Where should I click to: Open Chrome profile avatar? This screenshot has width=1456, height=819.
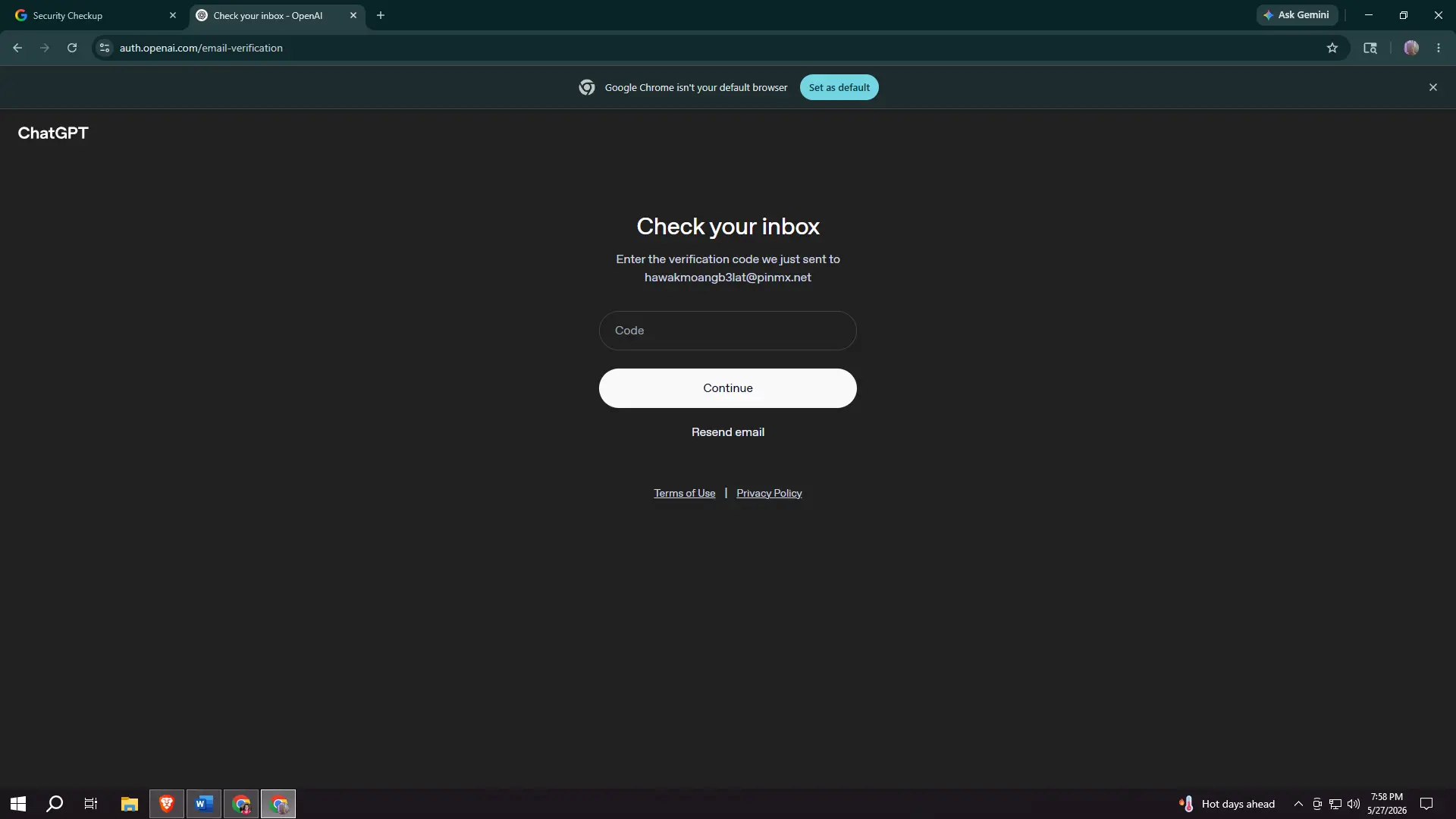[x=1411, y=48]
